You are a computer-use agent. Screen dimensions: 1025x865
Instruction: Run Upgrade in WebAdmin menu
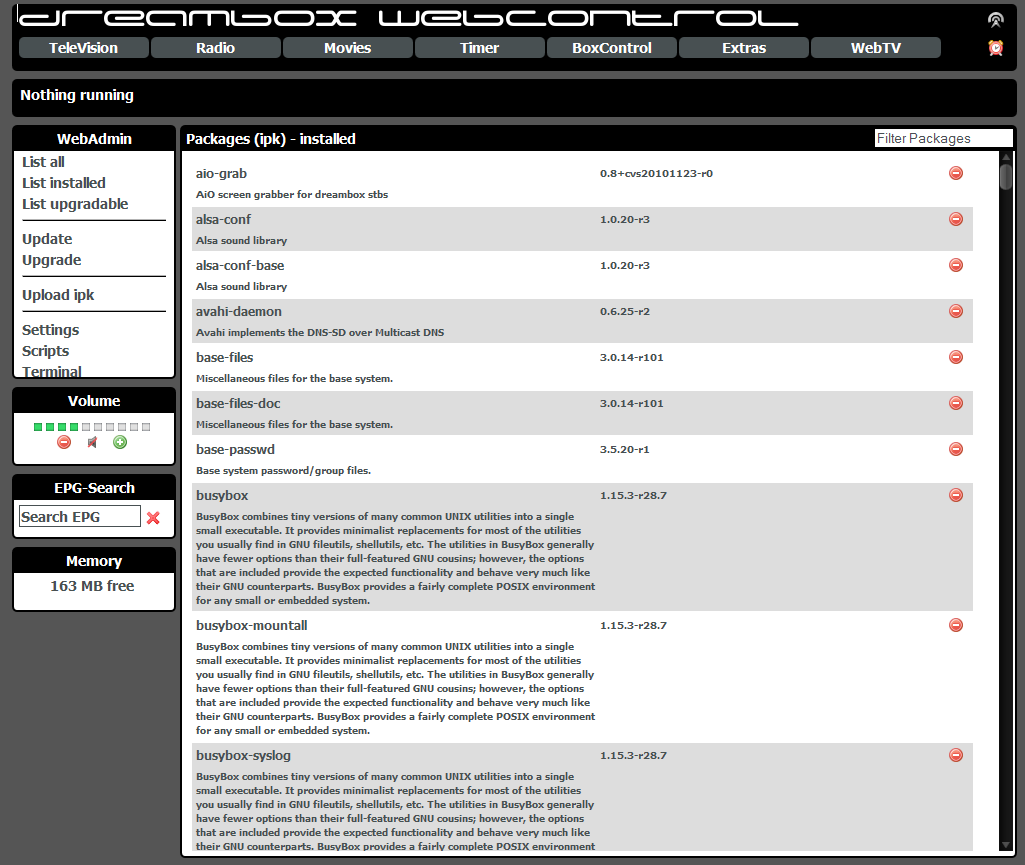pos(52,260)
